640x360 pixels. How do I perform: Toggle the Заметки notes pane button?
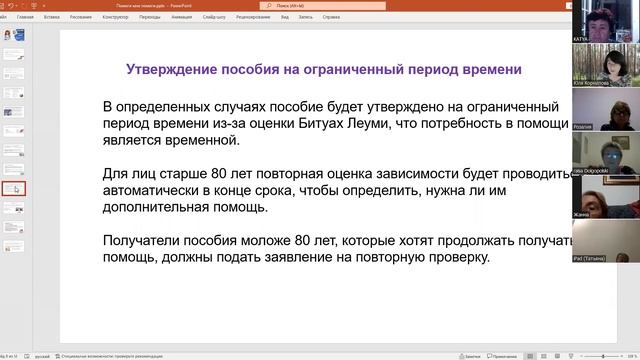[470, 356]
